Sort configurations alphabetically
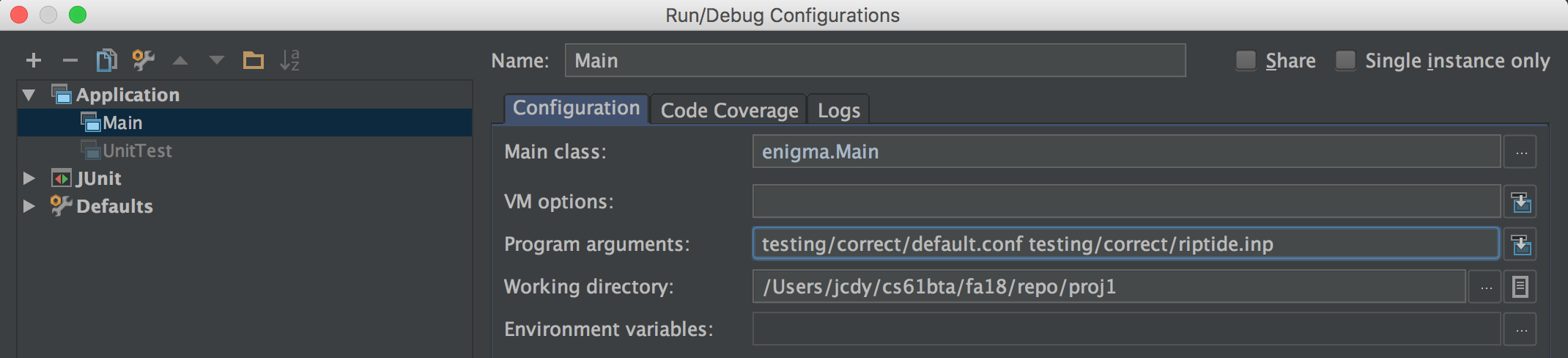Screen dimensions: 1568x358 [290, 60]
